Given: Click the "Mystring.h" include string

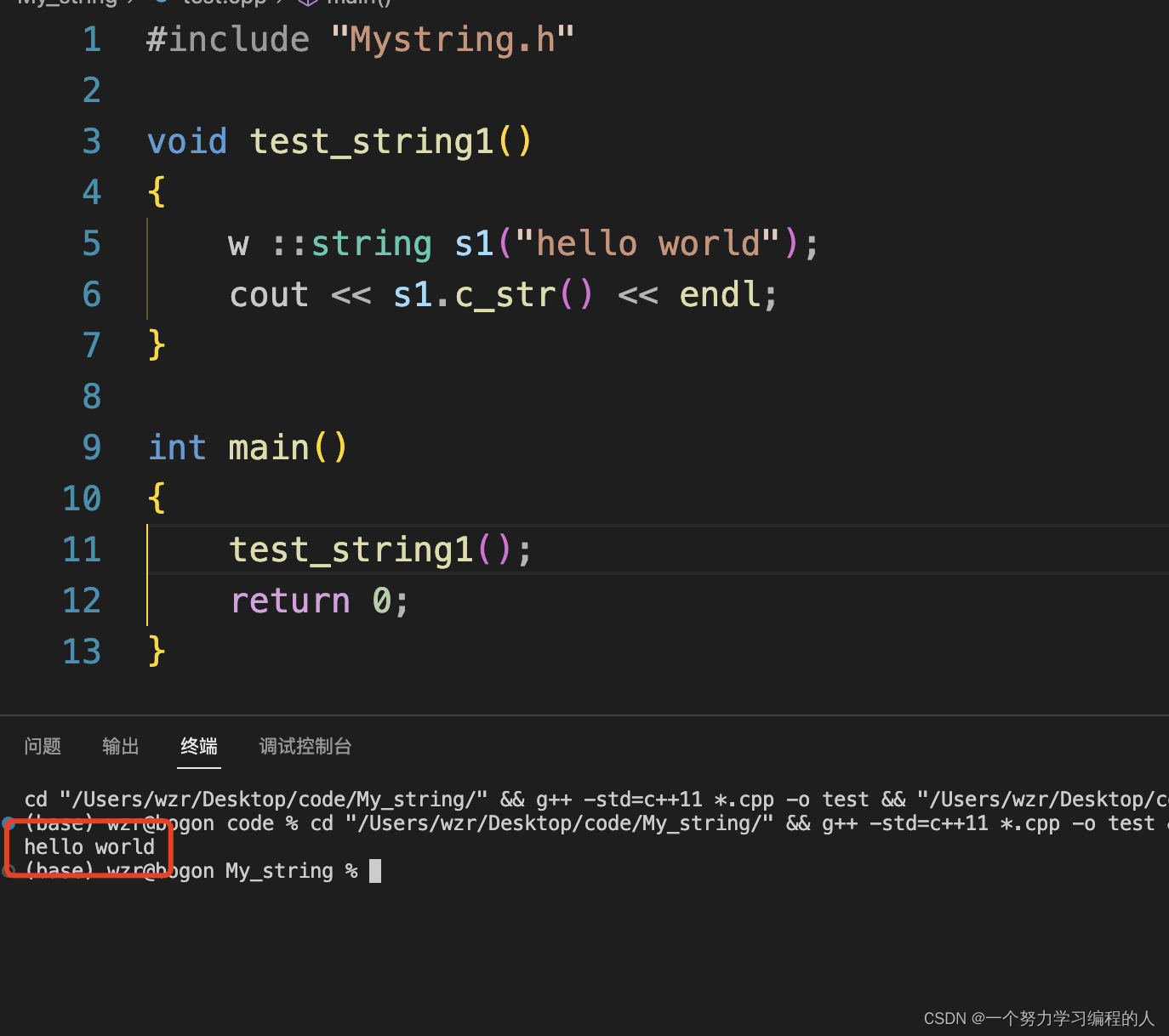Looking at the screenshot, I should tap(453, 40).
